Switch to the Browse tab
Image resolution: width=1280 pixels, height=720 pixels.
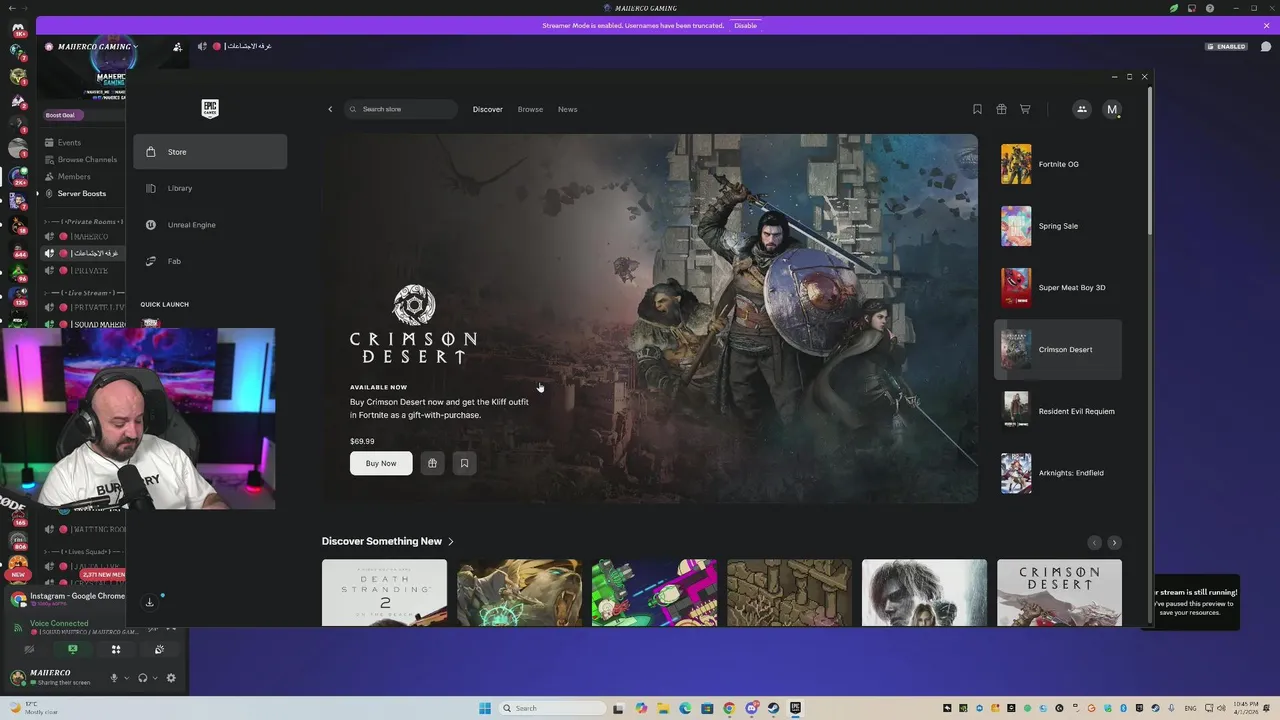point(530,109)
